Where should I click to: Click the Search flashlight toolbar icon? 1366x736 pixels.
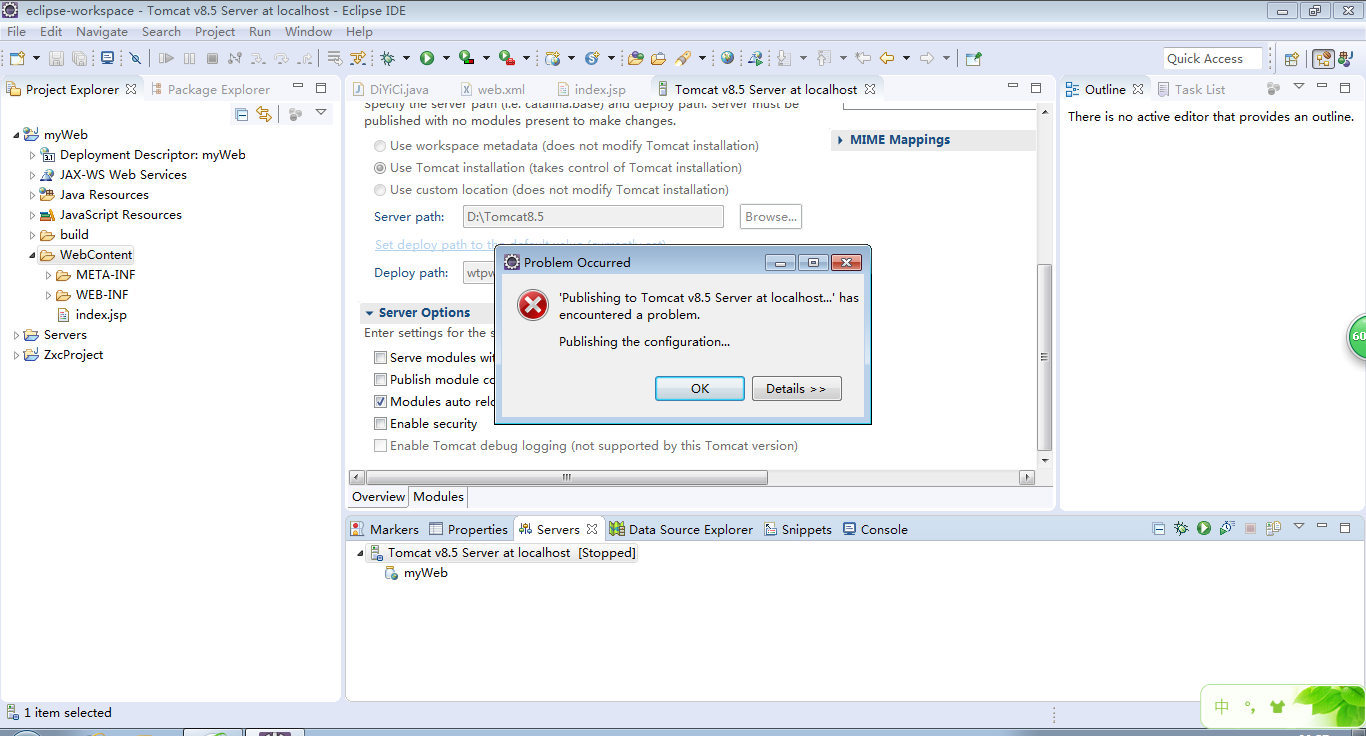click(x=683, y=59)
